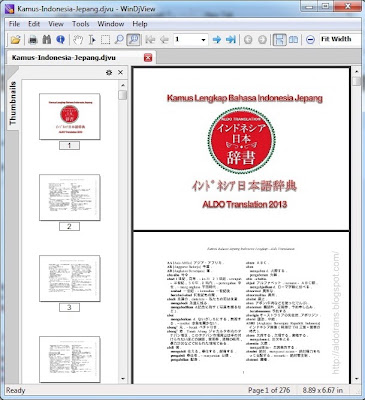This screenshot has height=400, width=365.
Task: Click the Forward view navigation button
Action: click(262, 40)
